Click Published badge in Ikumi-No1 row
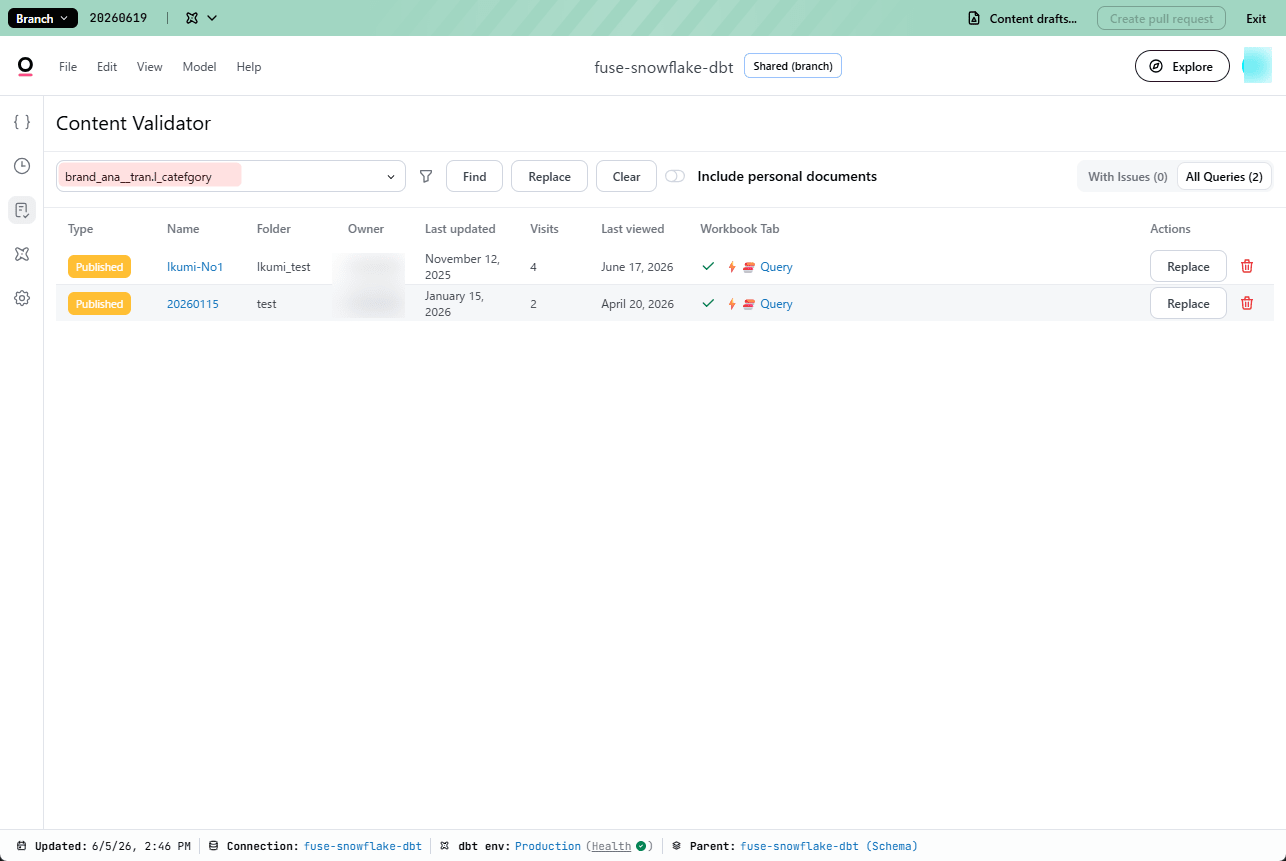 coord(100,267)
